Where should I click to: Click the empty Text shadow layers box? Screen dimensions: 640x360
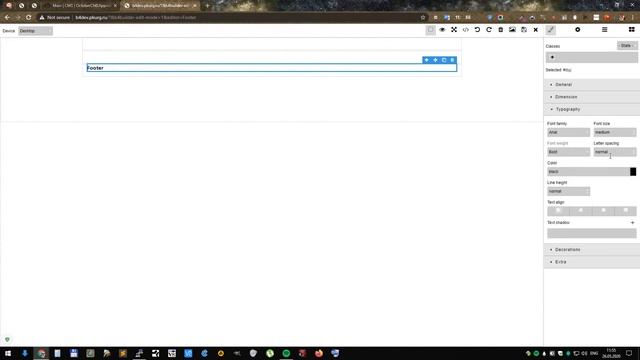[x=591, y=233]
